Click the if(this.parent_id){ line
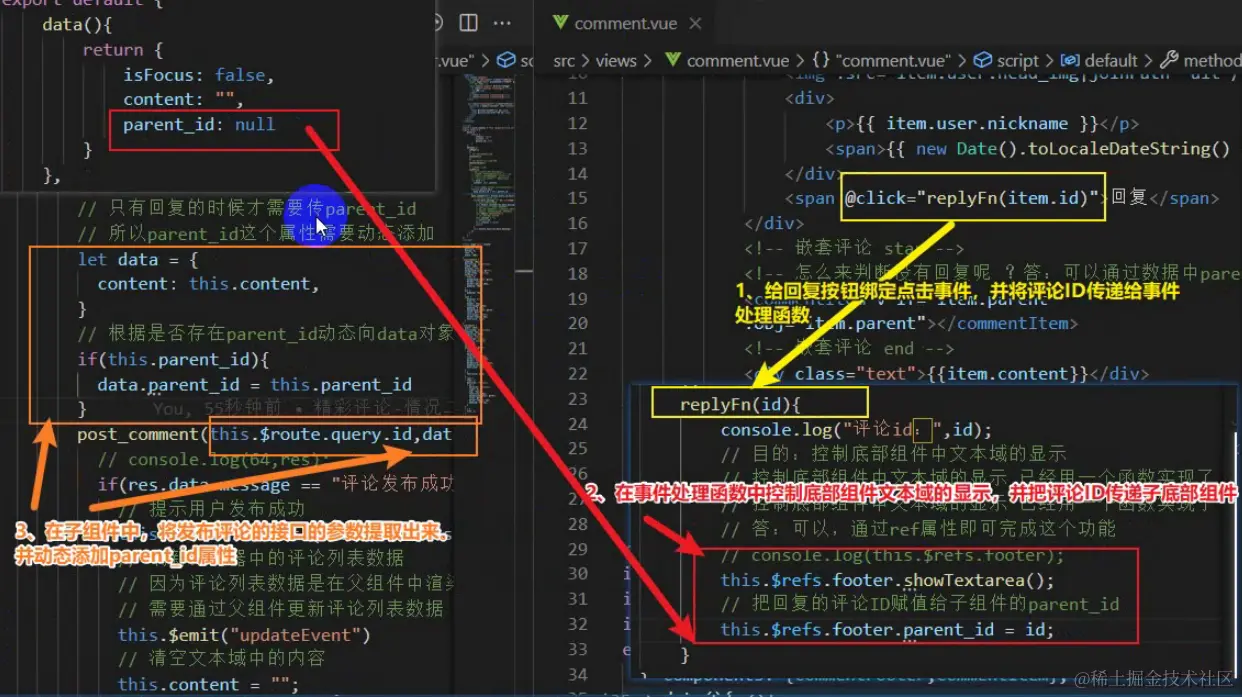This screenshot has width=1242, height=697. point(173,359)
